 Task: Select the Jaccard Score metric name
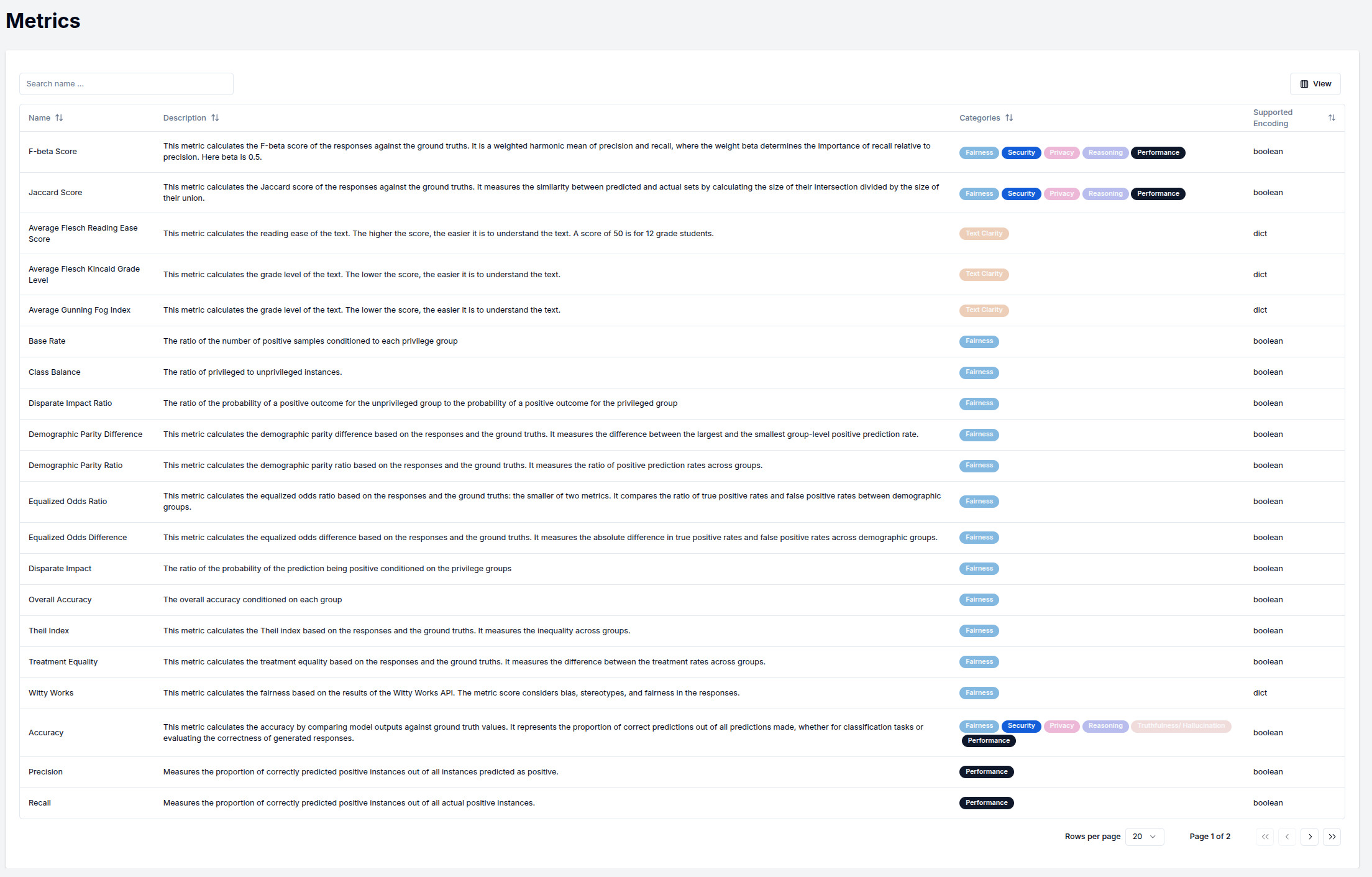[x=55, y=192]
